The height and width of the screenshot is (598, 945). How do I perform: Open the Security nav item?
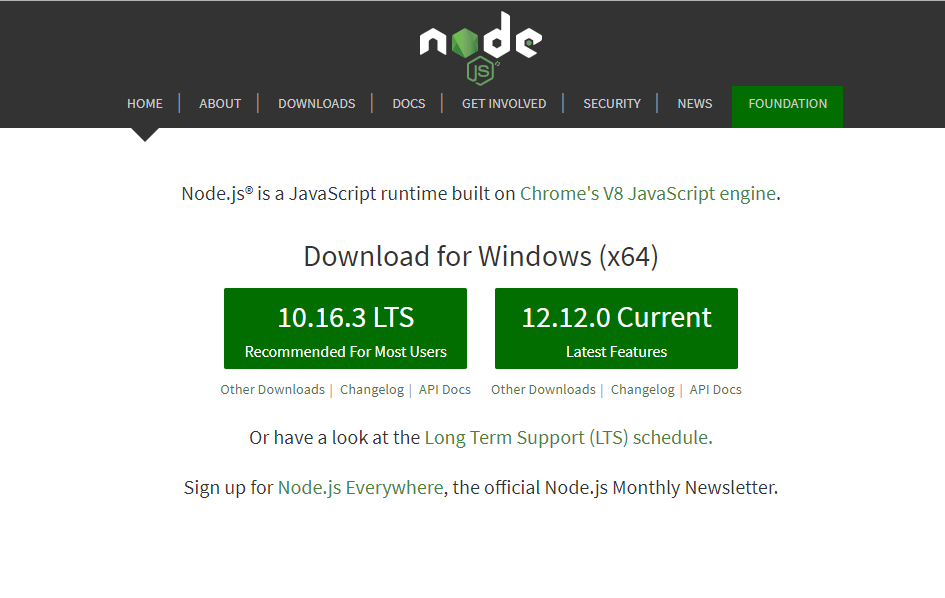click(x=612, y=104)
